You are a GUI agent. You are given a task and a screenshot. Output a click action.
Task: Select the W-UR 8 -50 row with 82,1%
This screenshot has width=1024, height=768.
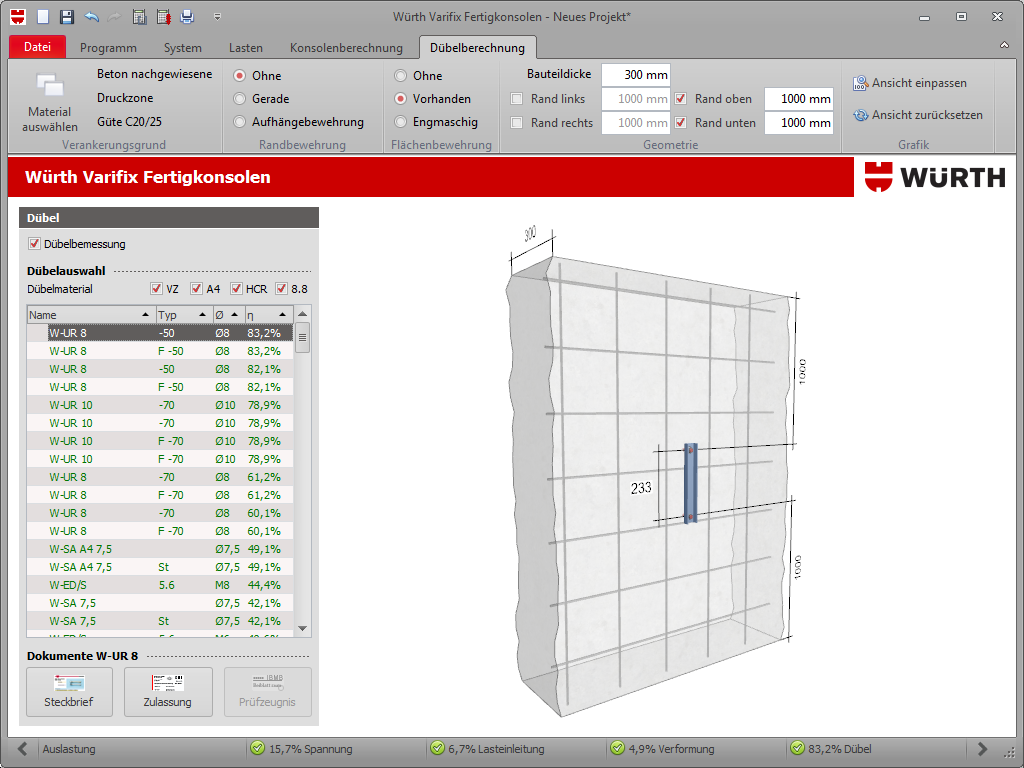click(x=160, y=369)
